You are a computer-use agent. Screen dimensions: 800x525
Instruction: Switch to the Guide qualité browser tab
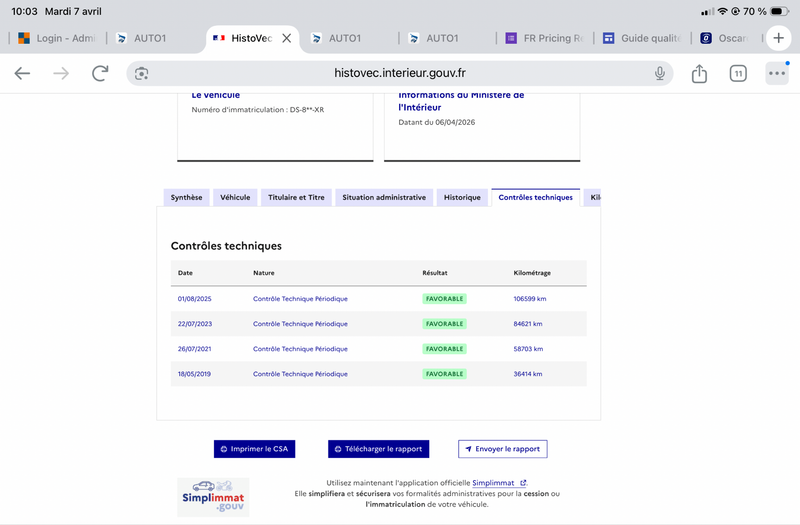pyautogui.click(x=641, y=38)
